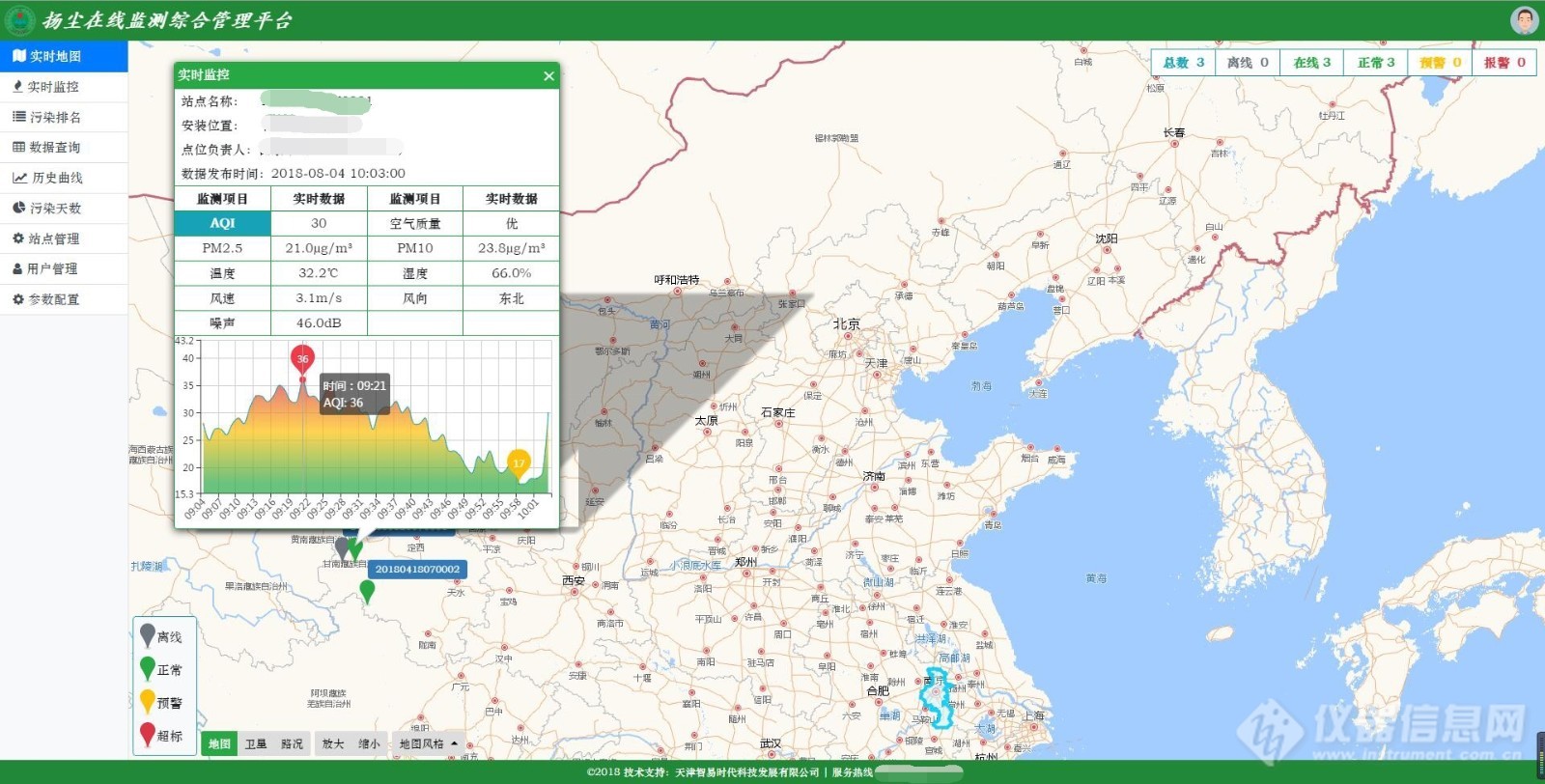Toggle 路况 traffic layer
The width and height of the screenshot is (1545, 784).
coord(292,744)
